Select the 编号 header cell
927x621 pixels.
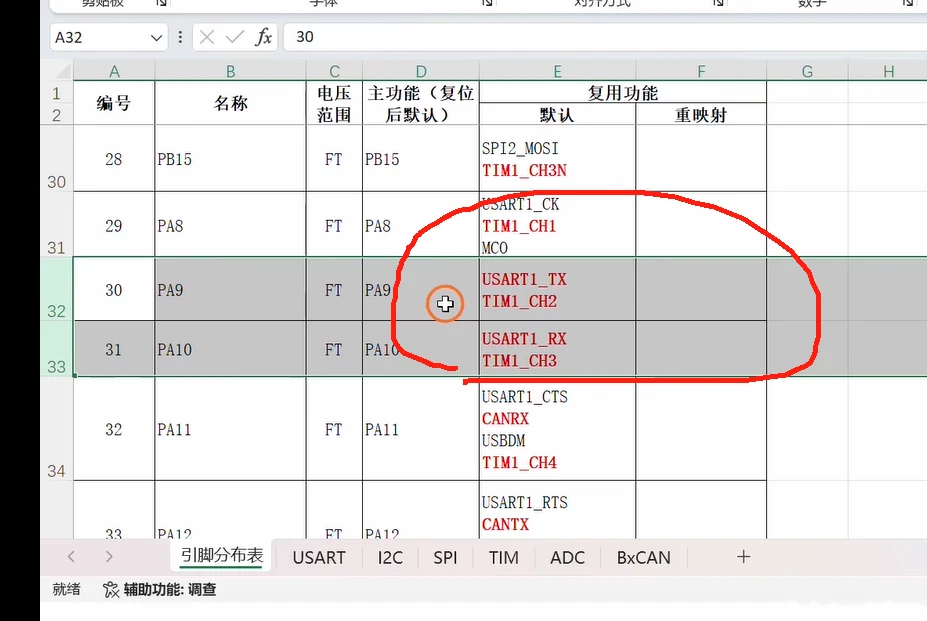114,103
